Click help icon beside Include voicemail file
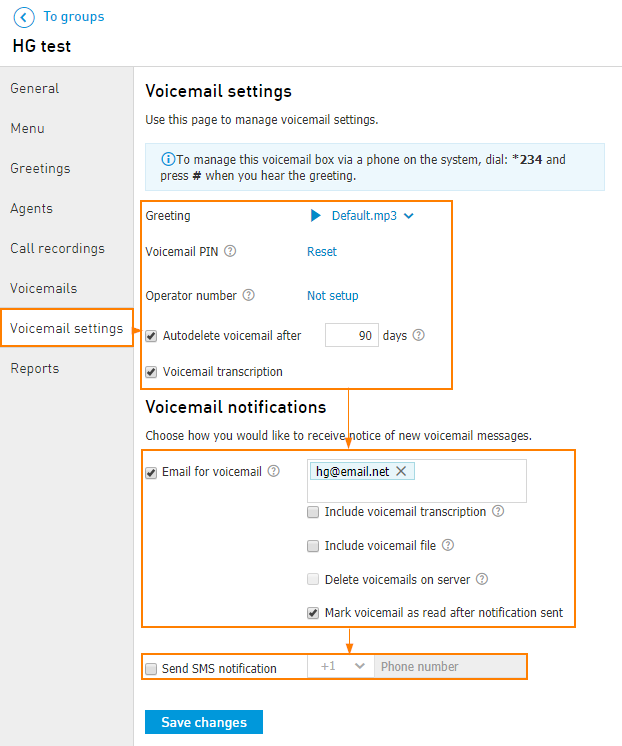622x746 pixels. pos(448,545)
